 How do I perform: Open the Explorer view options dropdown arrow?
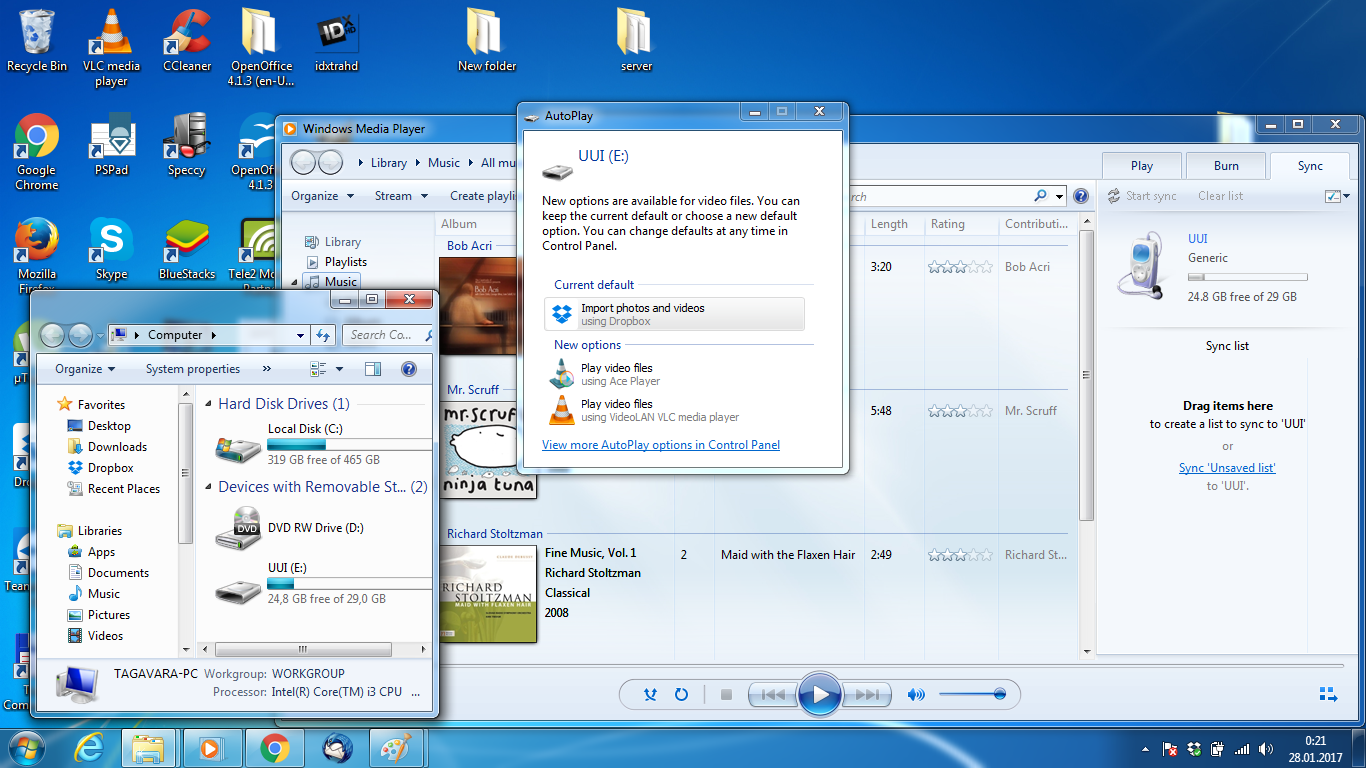point(339,369)
